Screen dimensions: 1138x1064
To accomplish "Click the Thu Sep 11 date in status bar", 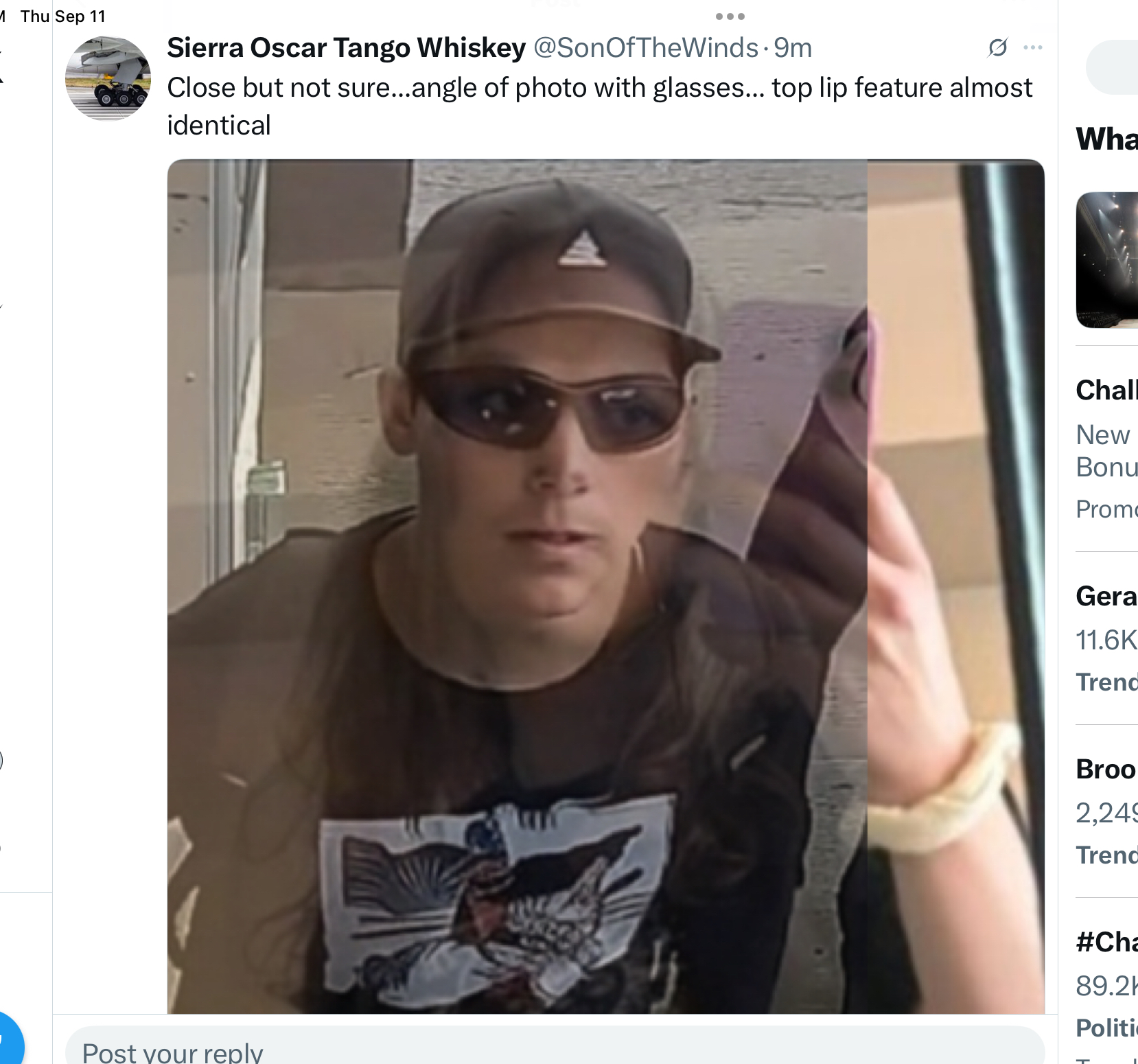I will (x=63, y=16).
